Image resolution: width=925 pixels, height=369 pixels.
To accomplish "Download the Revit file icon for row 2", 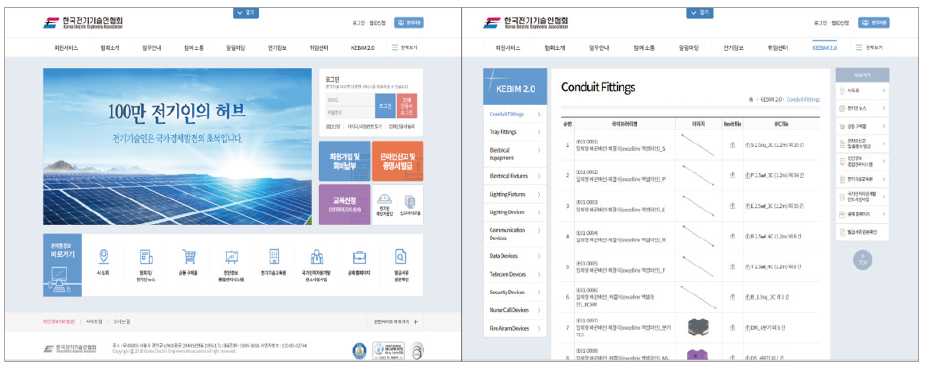I will 732,175.
